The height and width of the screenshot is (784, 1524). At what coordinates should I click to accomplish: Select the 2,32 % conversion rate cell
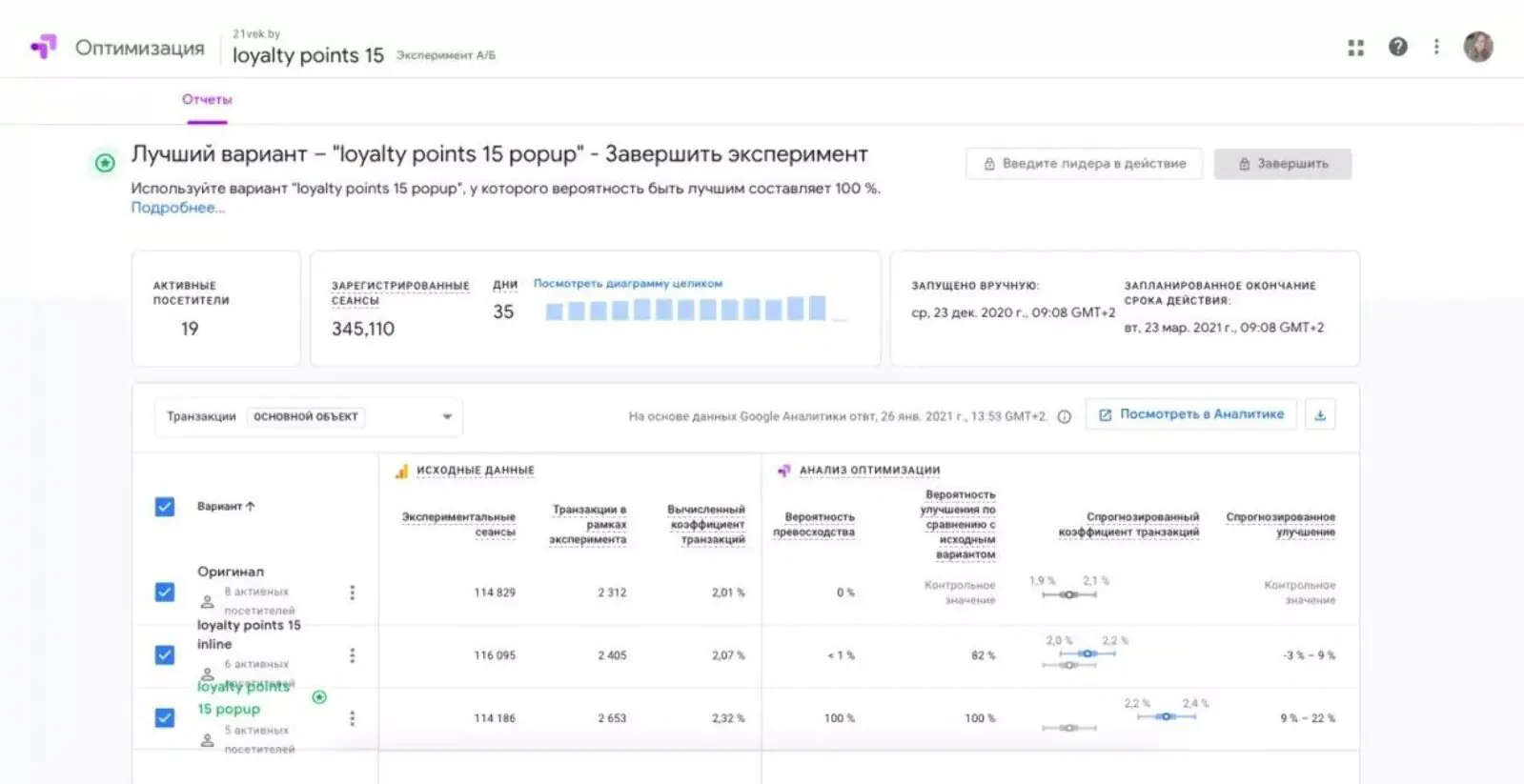(x=728, y=718)
